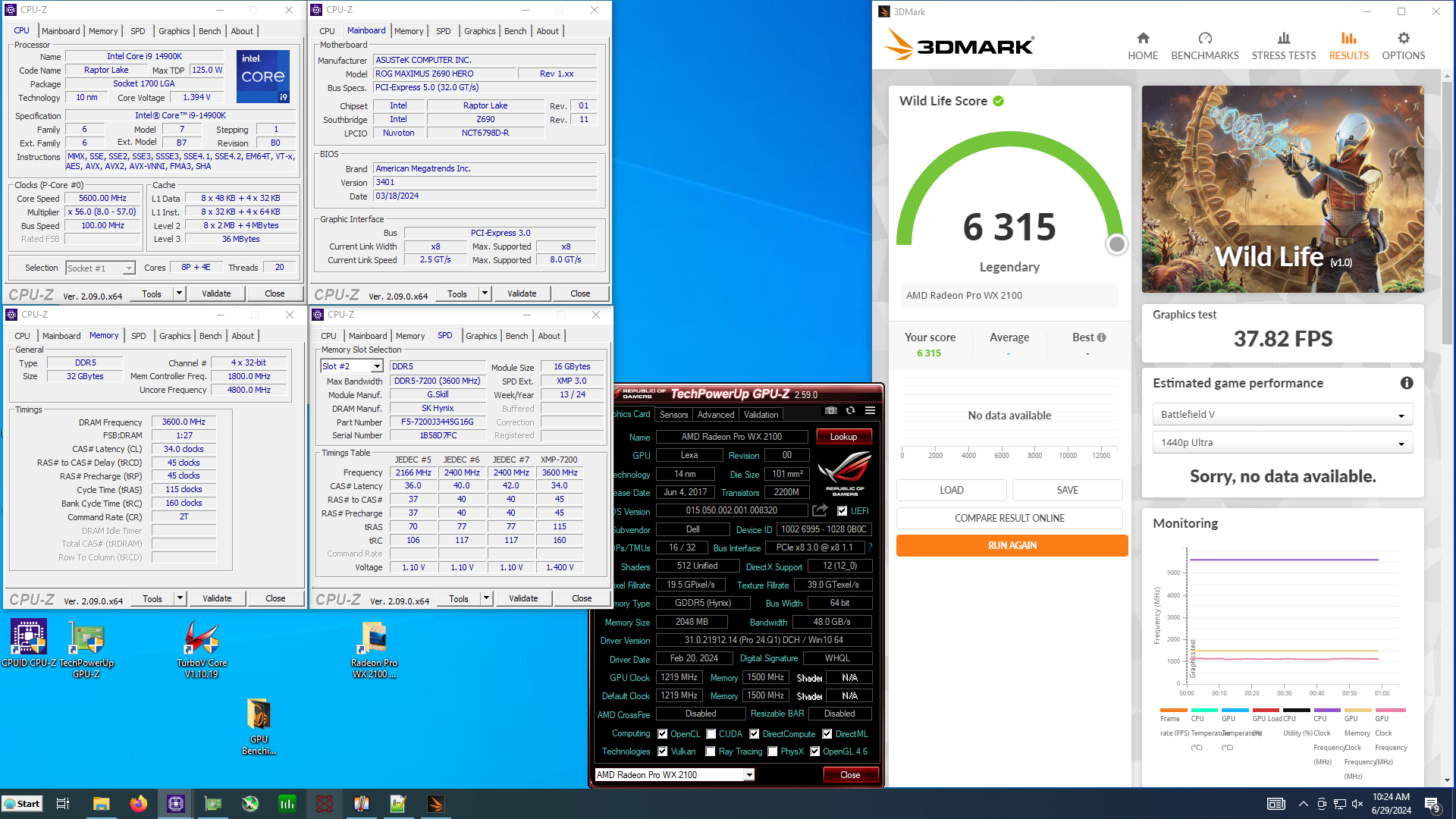
Task: Open the notification center icon
Action: [1432, 804]
